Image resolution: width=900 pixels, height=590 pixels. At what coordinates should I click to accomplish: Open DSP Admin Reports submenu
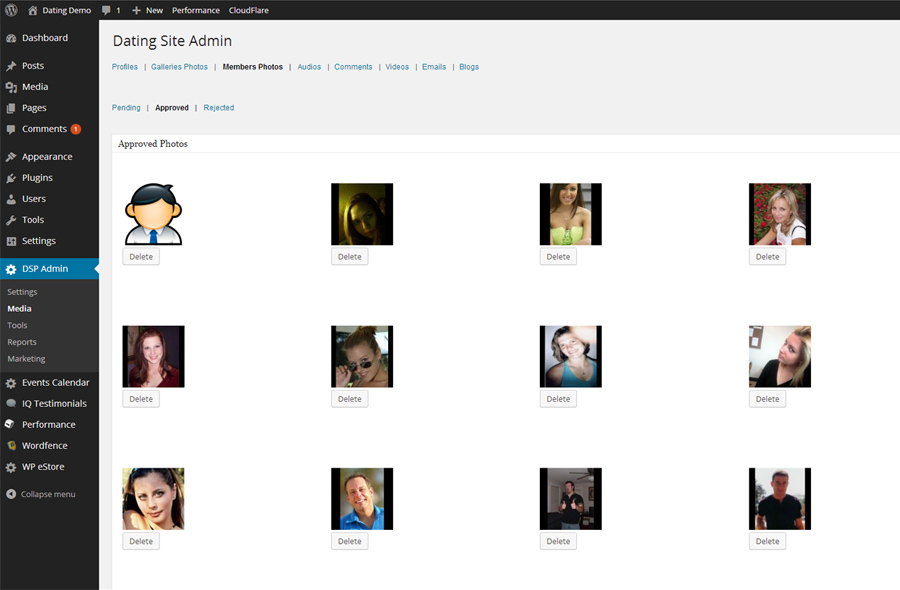tap(22, 341)
